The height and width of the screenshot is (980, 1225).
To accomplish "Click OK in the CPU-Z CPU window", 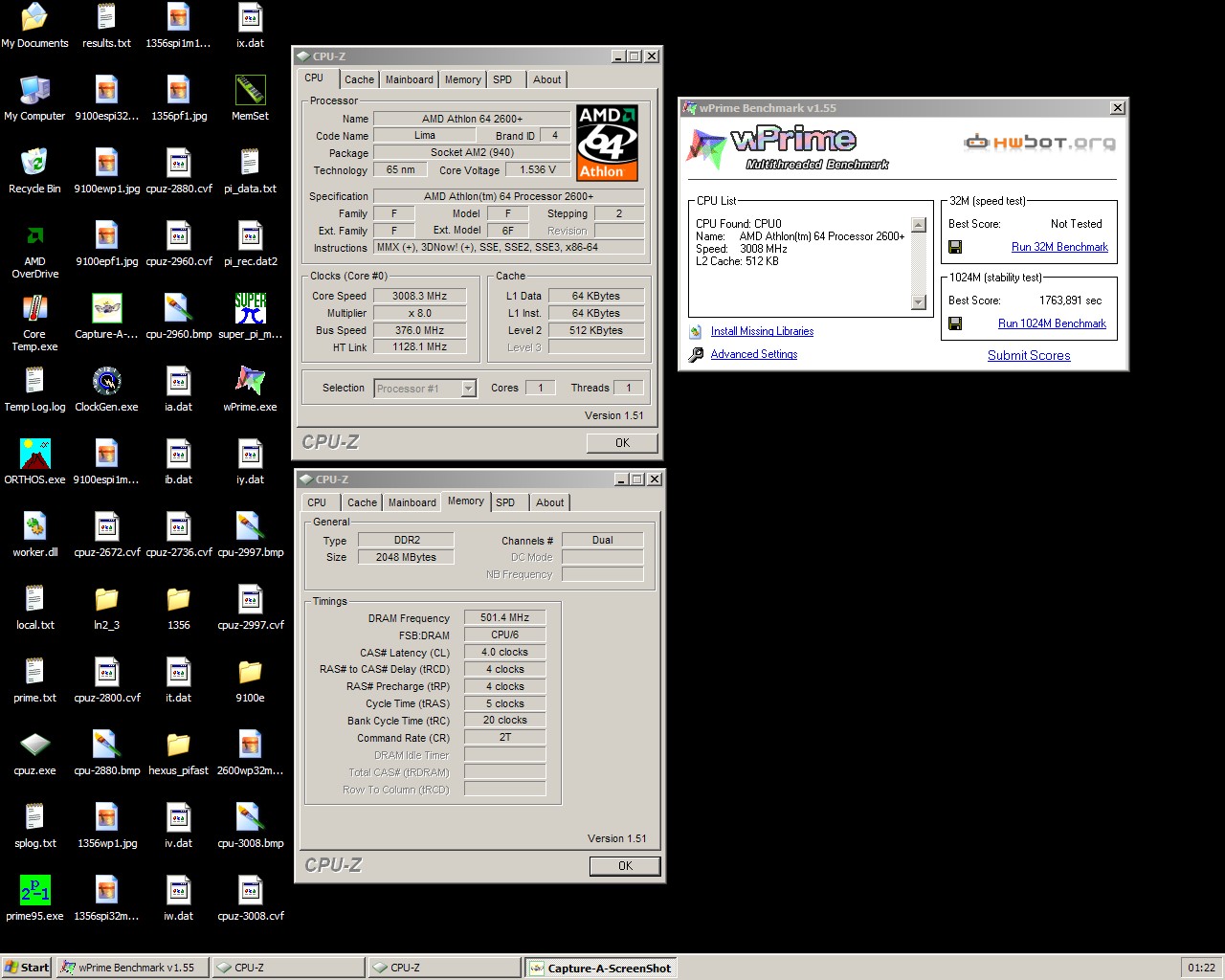I will point(622,443).
